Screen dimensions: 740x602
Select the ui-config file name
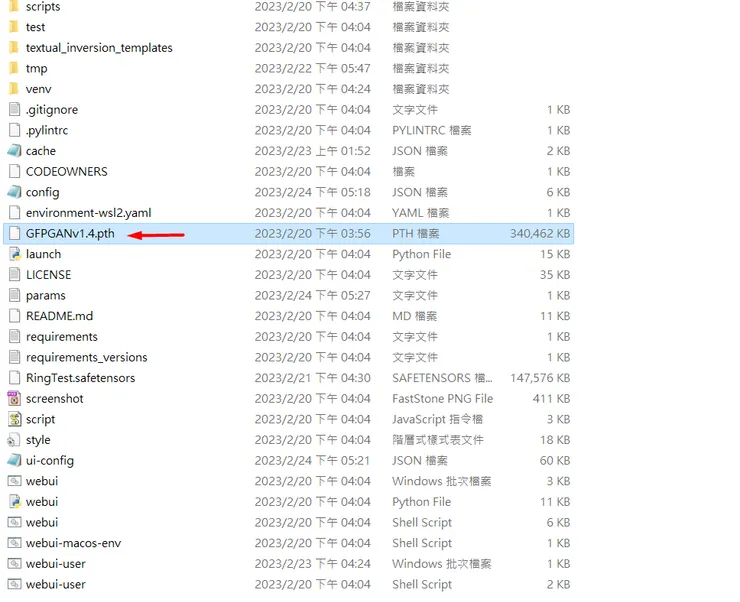50,460
